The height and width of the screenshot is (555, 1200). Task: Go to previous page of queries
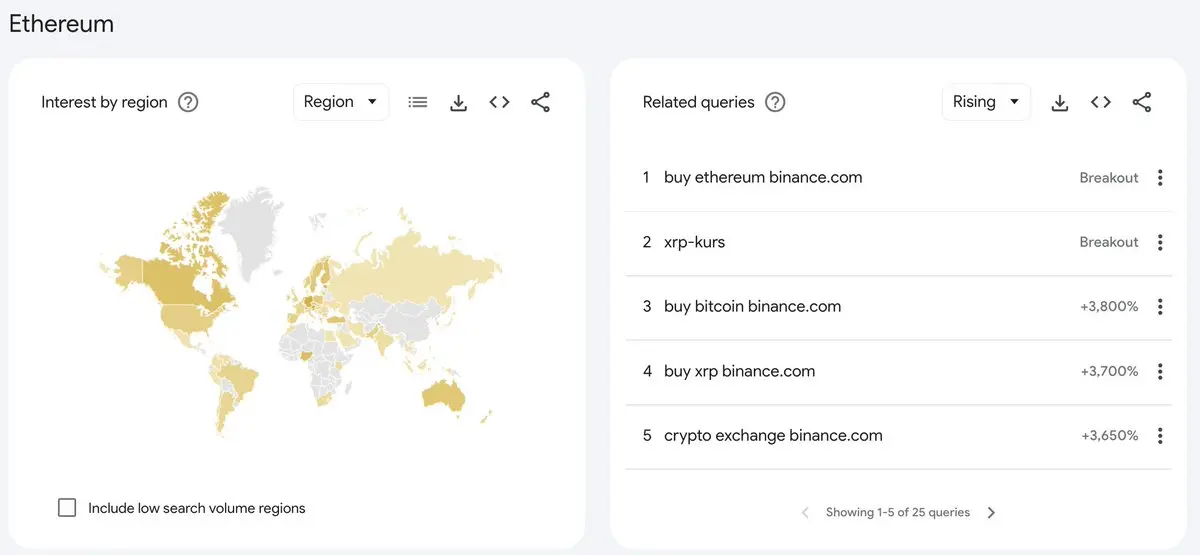point(805,512)
